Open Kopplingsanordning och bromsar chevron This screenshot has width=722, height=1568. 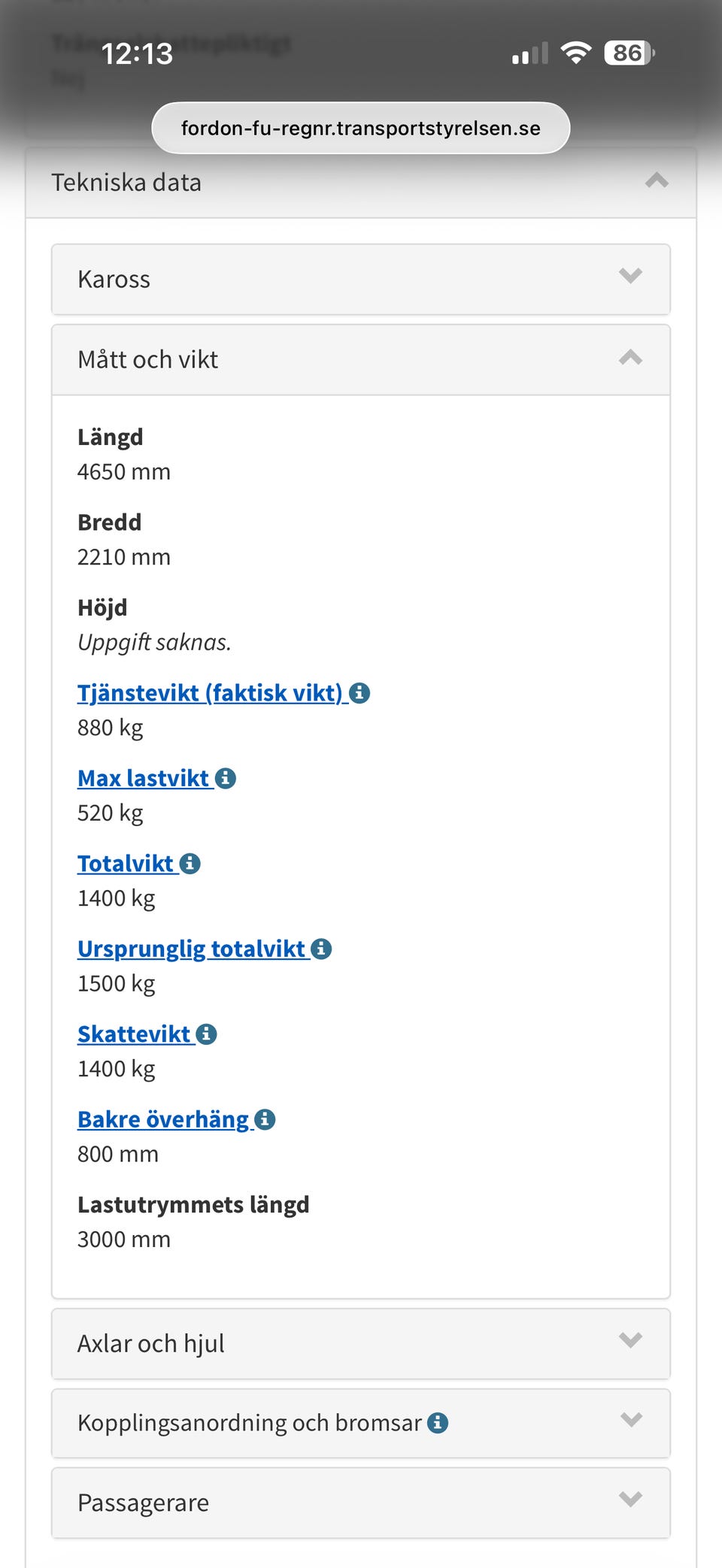tap(630, 1420)
